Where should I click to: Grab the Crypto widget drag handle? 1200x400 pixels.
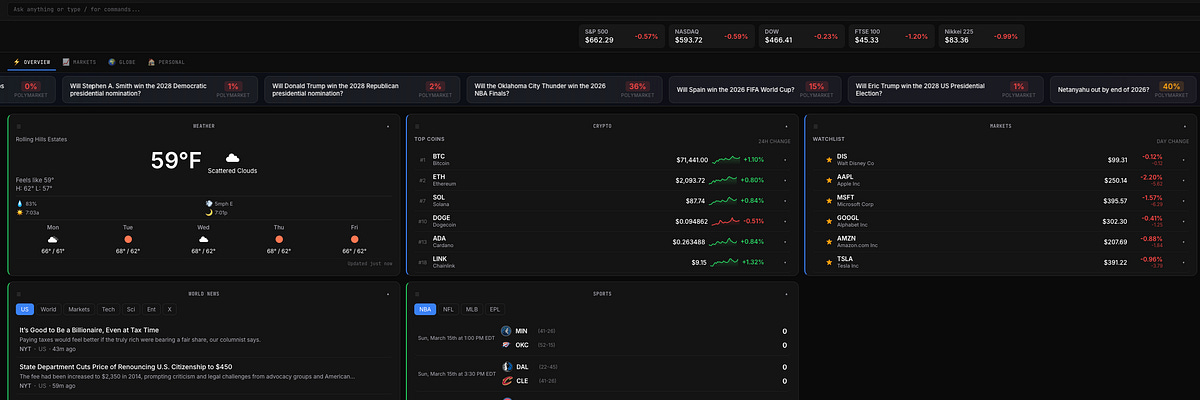(416, 126)
